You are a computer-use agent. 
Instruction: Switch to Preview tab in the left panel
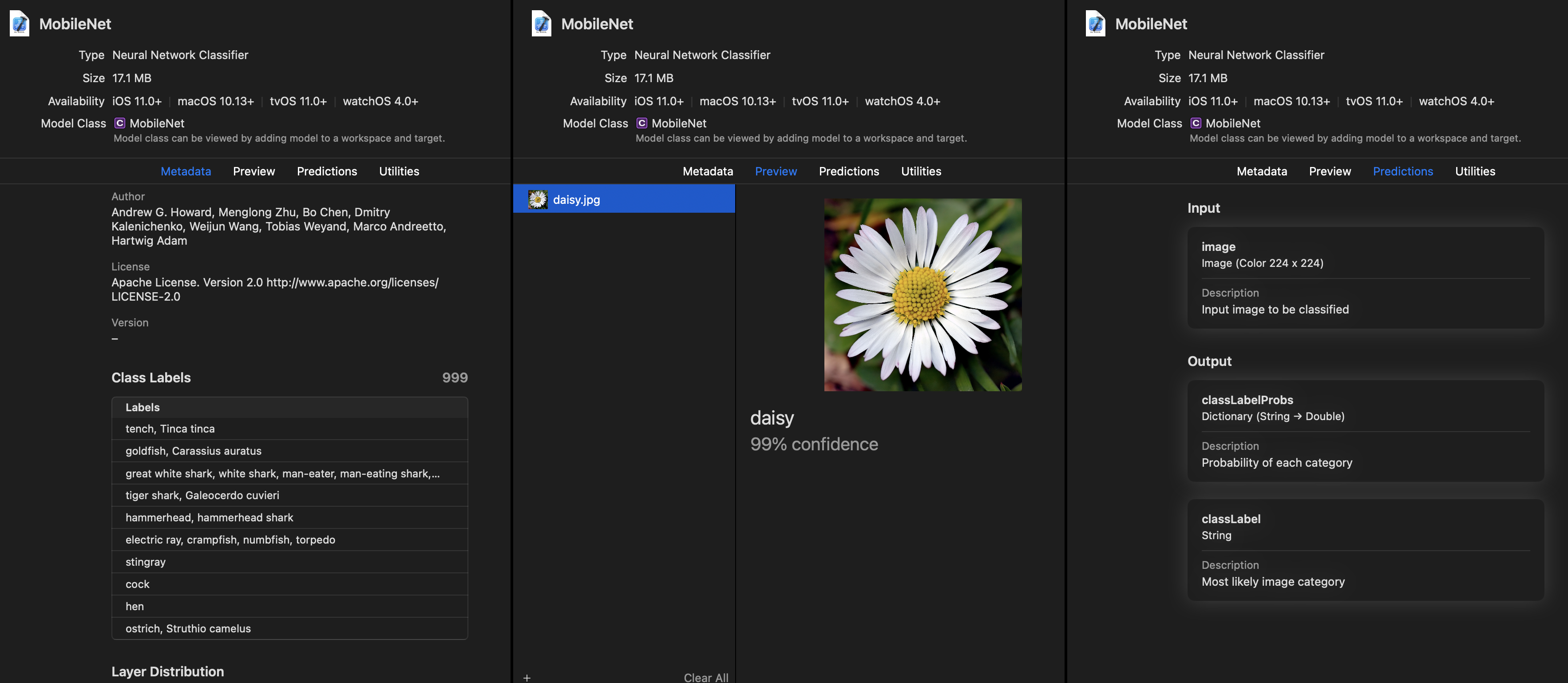[254, 171]
